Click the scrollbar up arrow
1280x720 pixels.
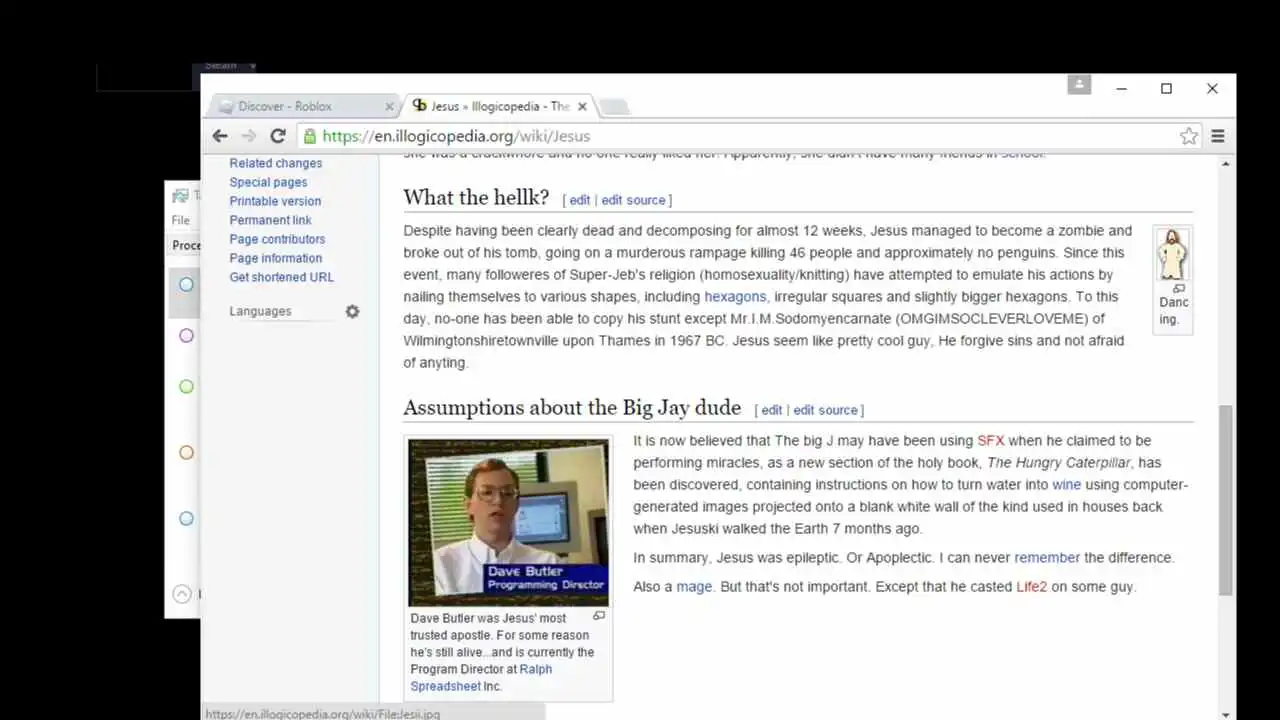tap(1225, 162)
